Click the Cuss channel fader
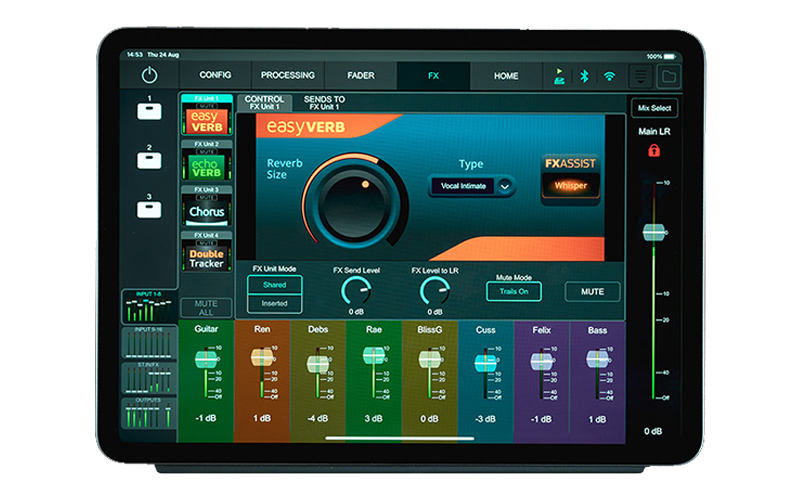The image size is (800, 500). click(485, 363)
